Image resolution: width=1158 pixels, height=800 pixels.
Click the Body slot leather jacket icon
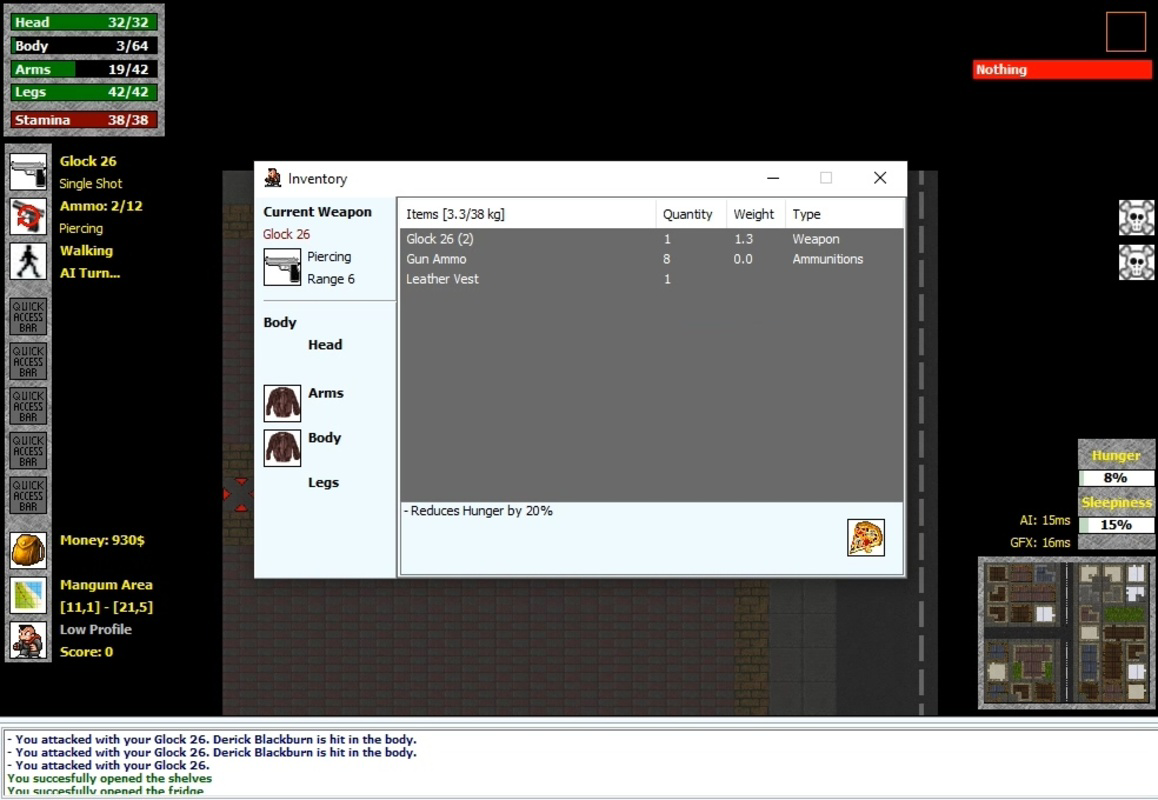click(282, 448)
